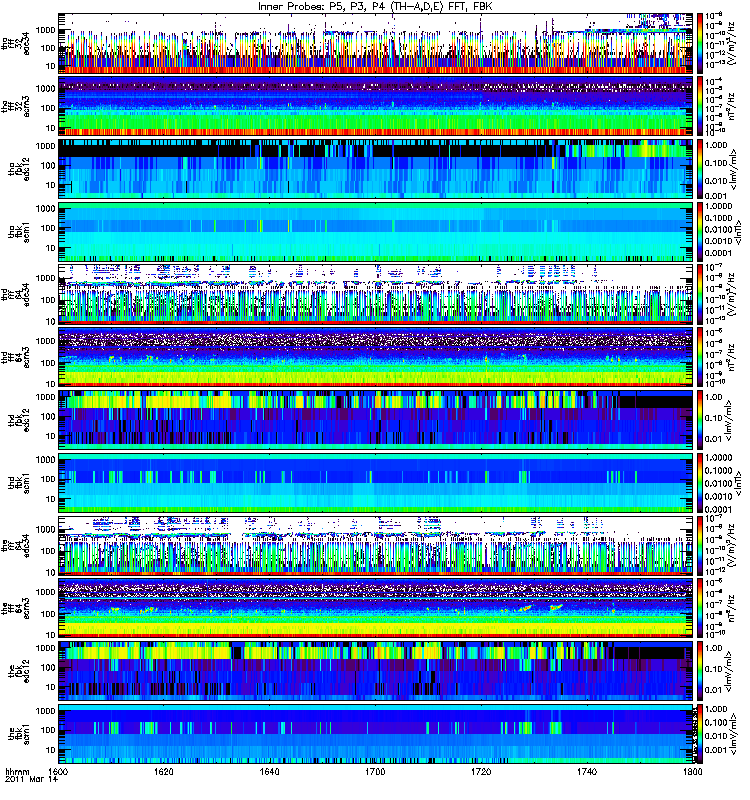Click the color bar of the fff scm3 panel
750x800 pixels.
pyautogui.click(x=699, y=608)
